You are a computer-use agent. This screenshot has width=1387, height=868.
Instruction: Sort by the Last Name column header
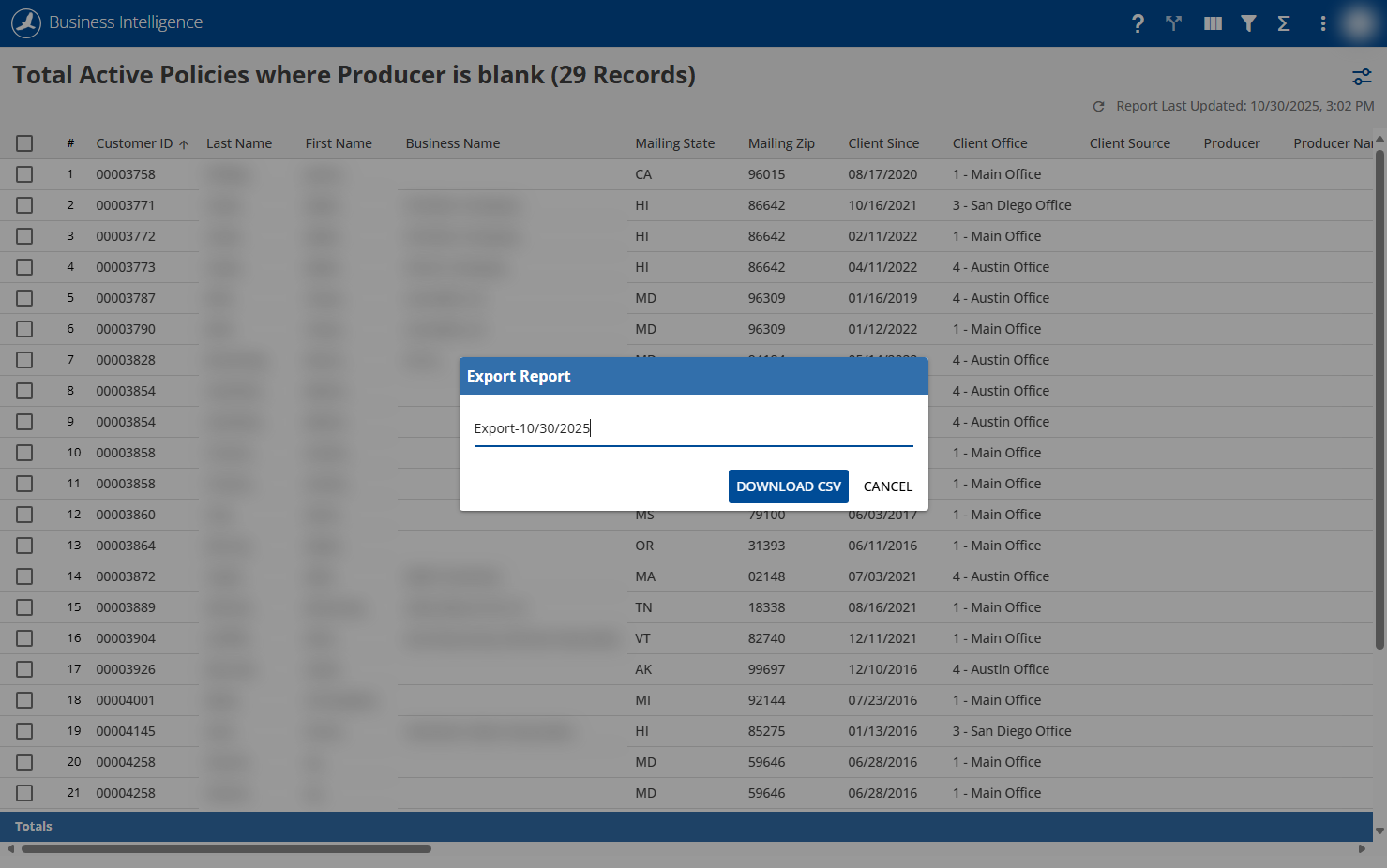click(239, 143)
